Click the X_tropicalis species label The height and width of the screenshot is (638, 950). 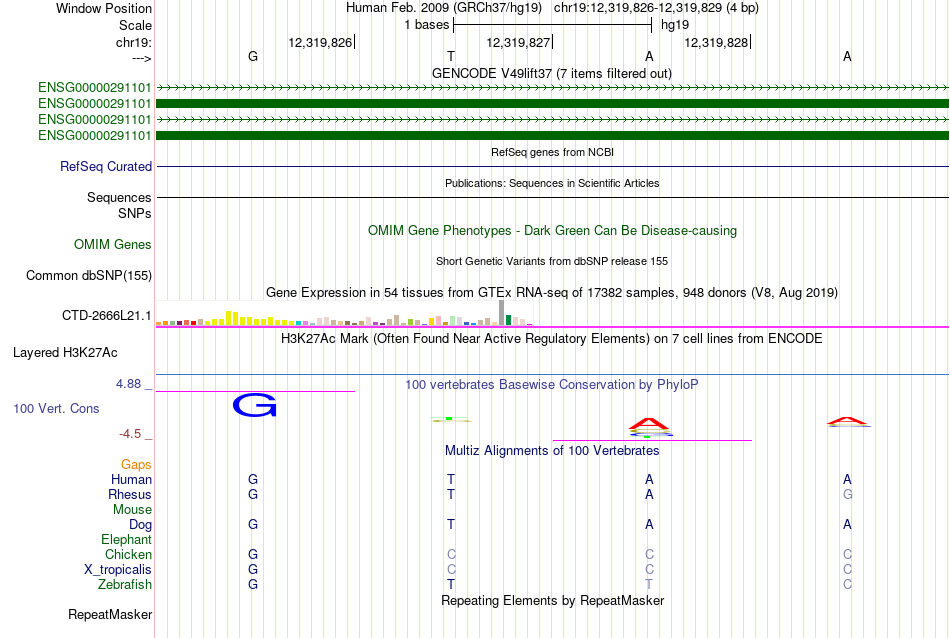click(x=118, y=570)
